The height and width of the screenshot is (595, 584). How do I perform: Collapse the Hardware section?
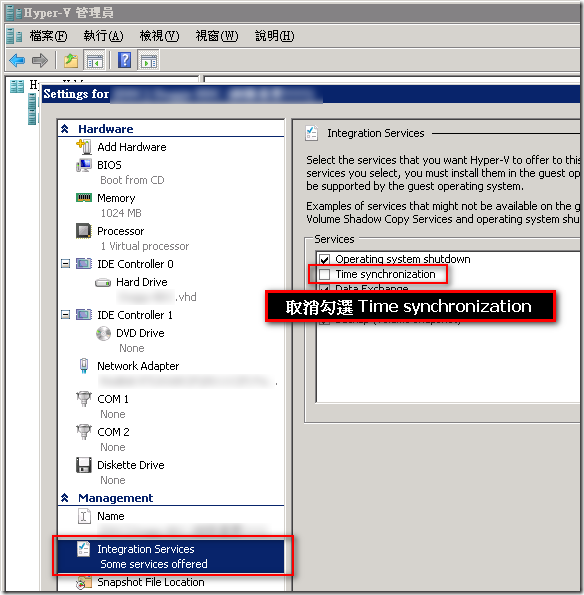point(65,129)
